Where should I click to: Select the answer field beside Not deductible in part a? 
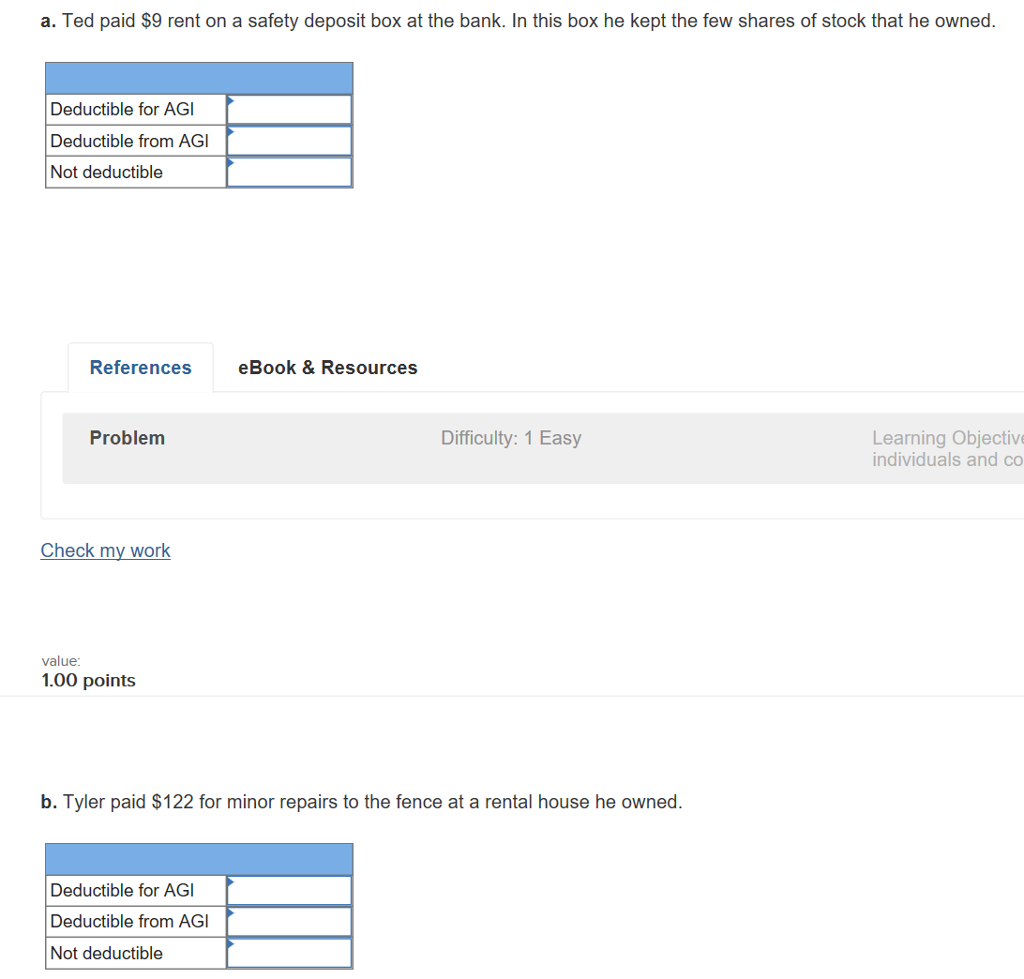point(288,171)
